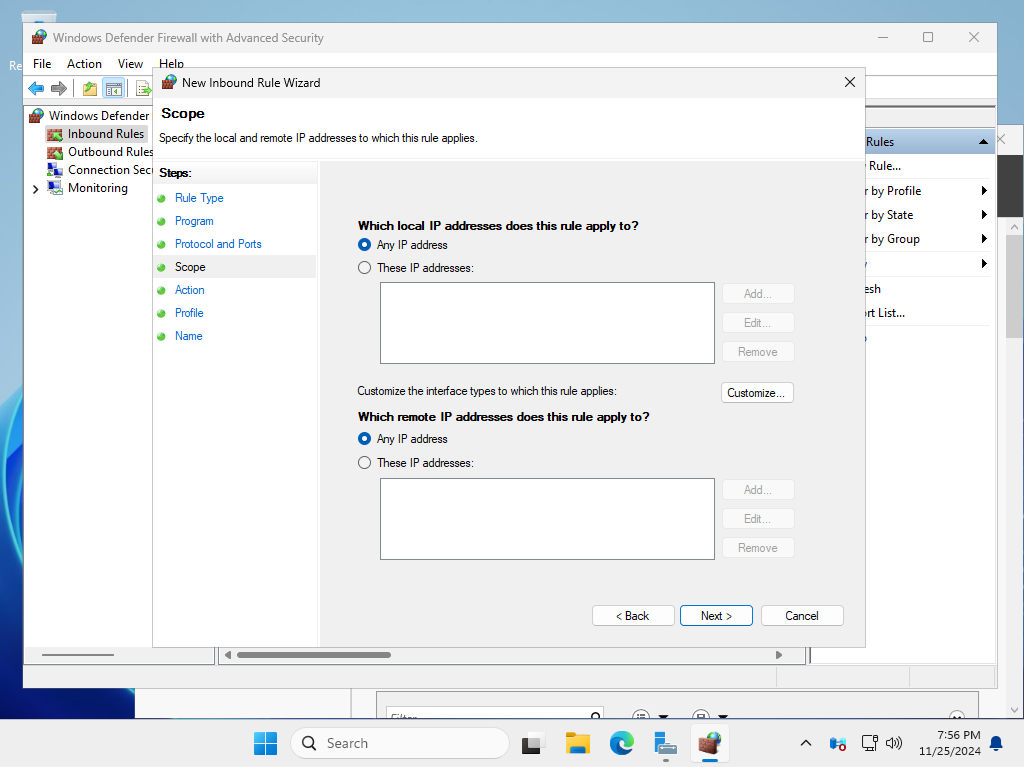Screen dimensions: 1024x767
Task: Go back to the Protocol and Ports step
Action: [x=218, y=243]
